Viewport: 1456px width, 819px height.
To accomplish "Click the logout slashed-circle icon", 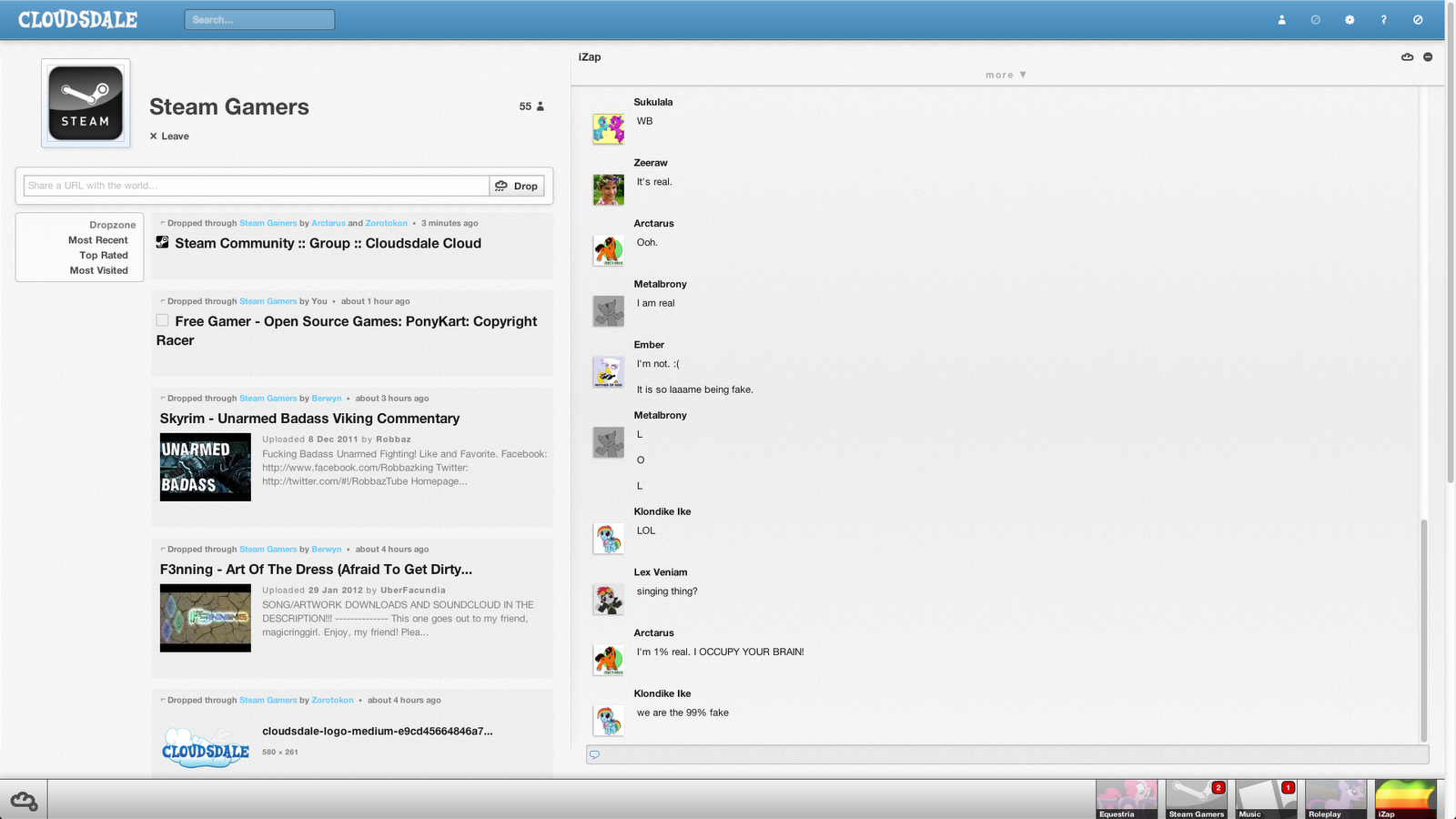I will click(1418, 19).
